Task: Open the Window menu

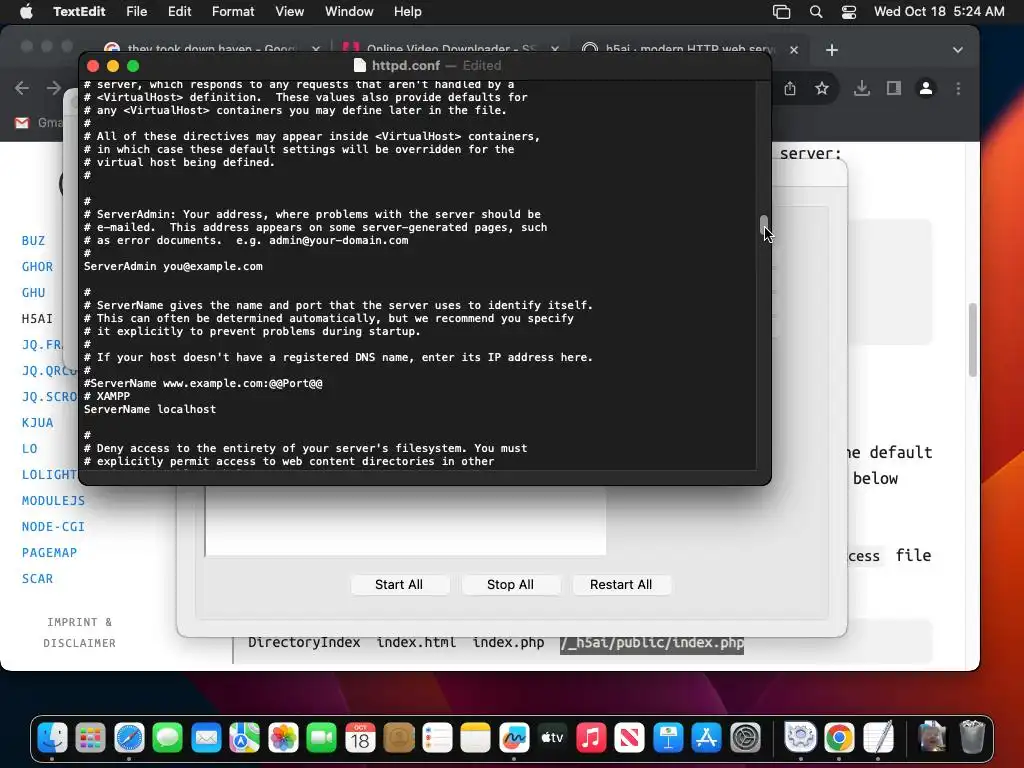Action: (x=349, y=12)
